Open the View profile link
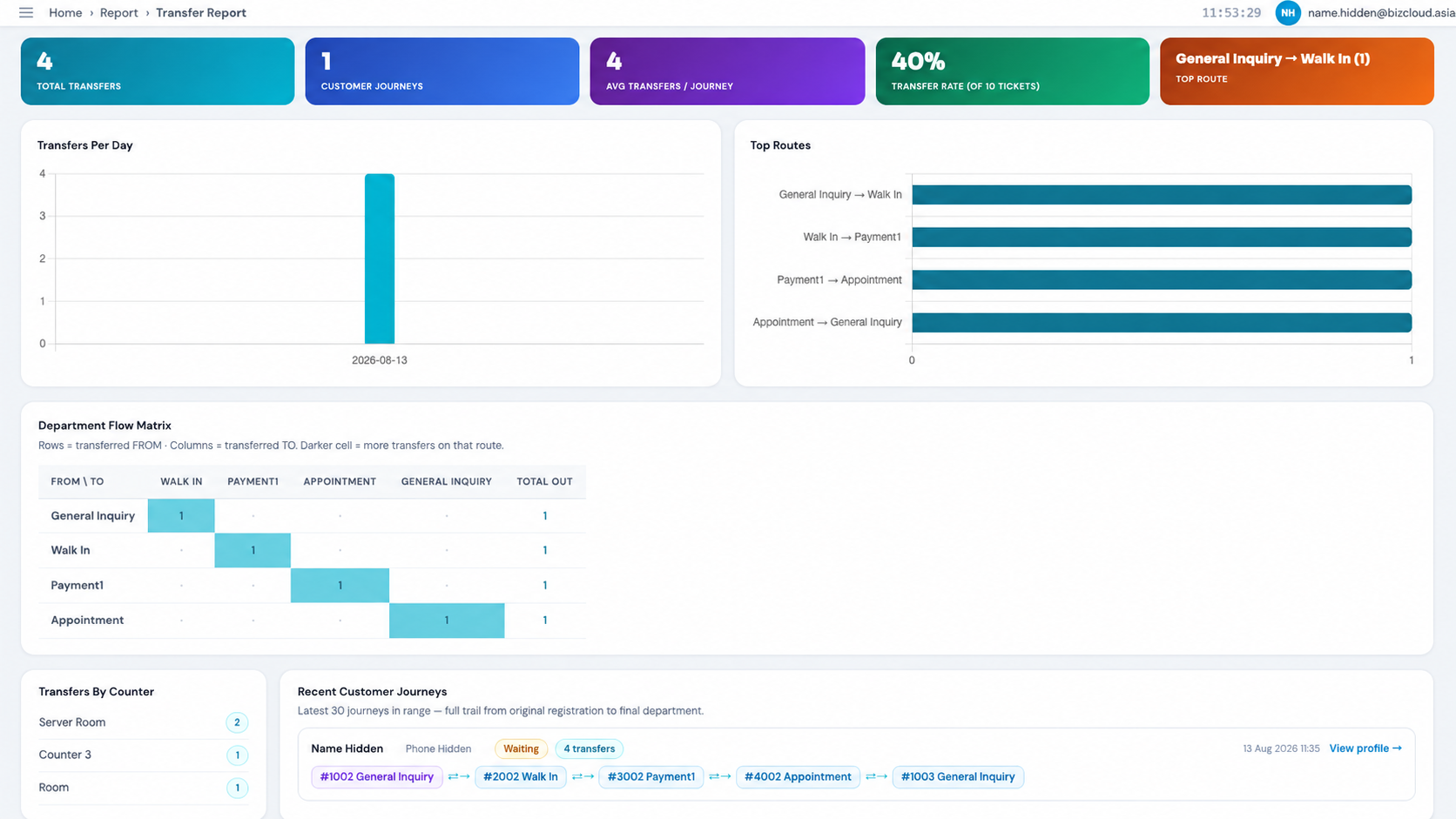Image resolution: width=1456 pixels, height=819 pixels. coord(1365,749)
